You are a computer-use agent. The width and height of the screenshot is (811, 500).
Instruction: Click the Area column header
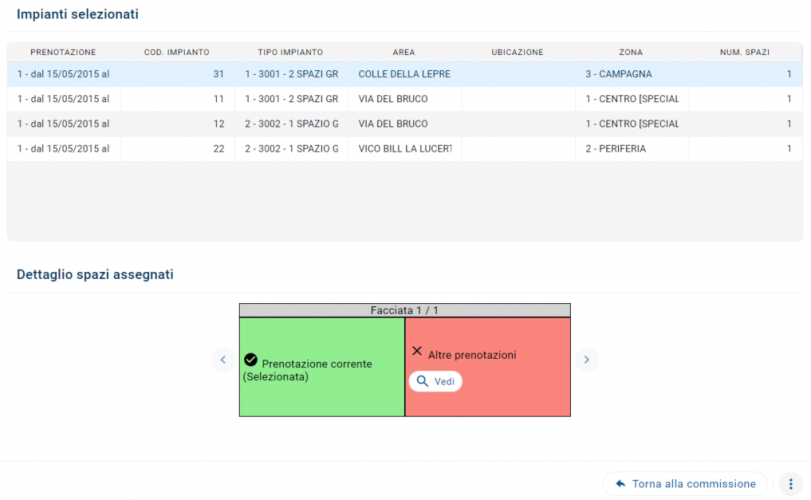point(404,52)
